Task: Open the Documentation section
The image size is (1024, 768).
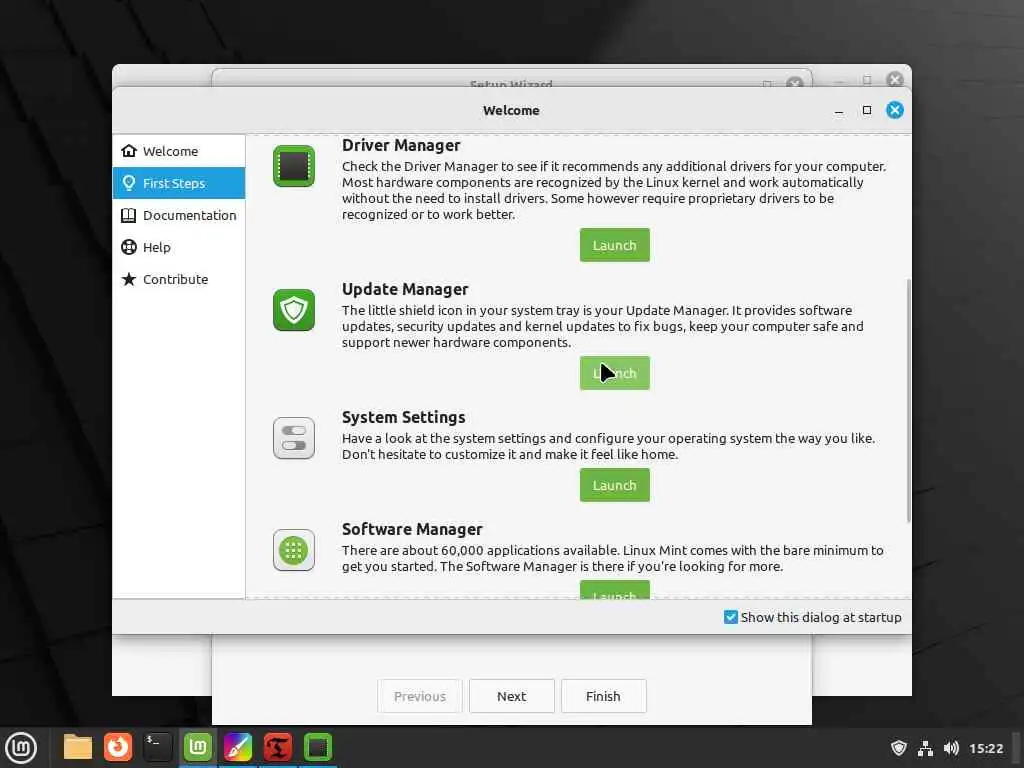Action: [x=178, y=215]
